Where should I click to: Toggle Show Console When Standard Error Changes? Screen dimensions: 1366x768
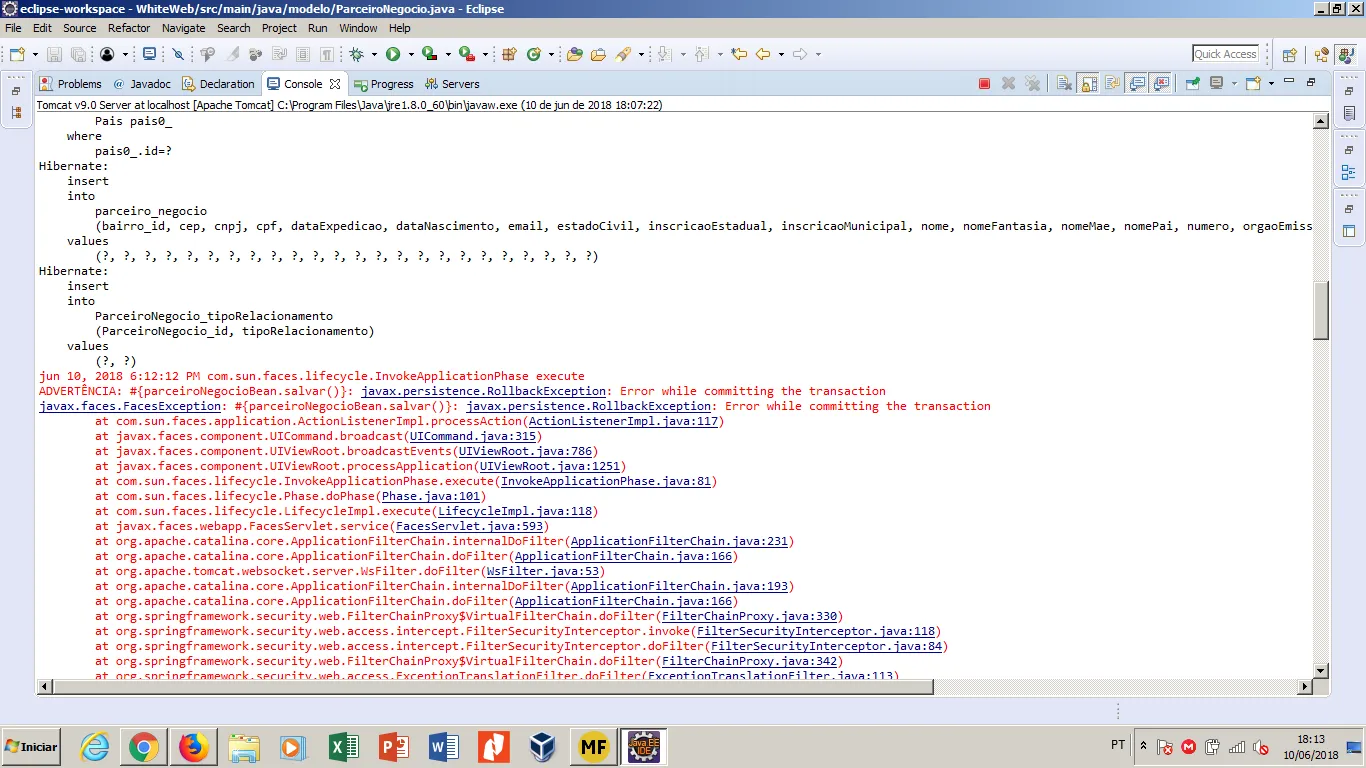coord(1161,84)
